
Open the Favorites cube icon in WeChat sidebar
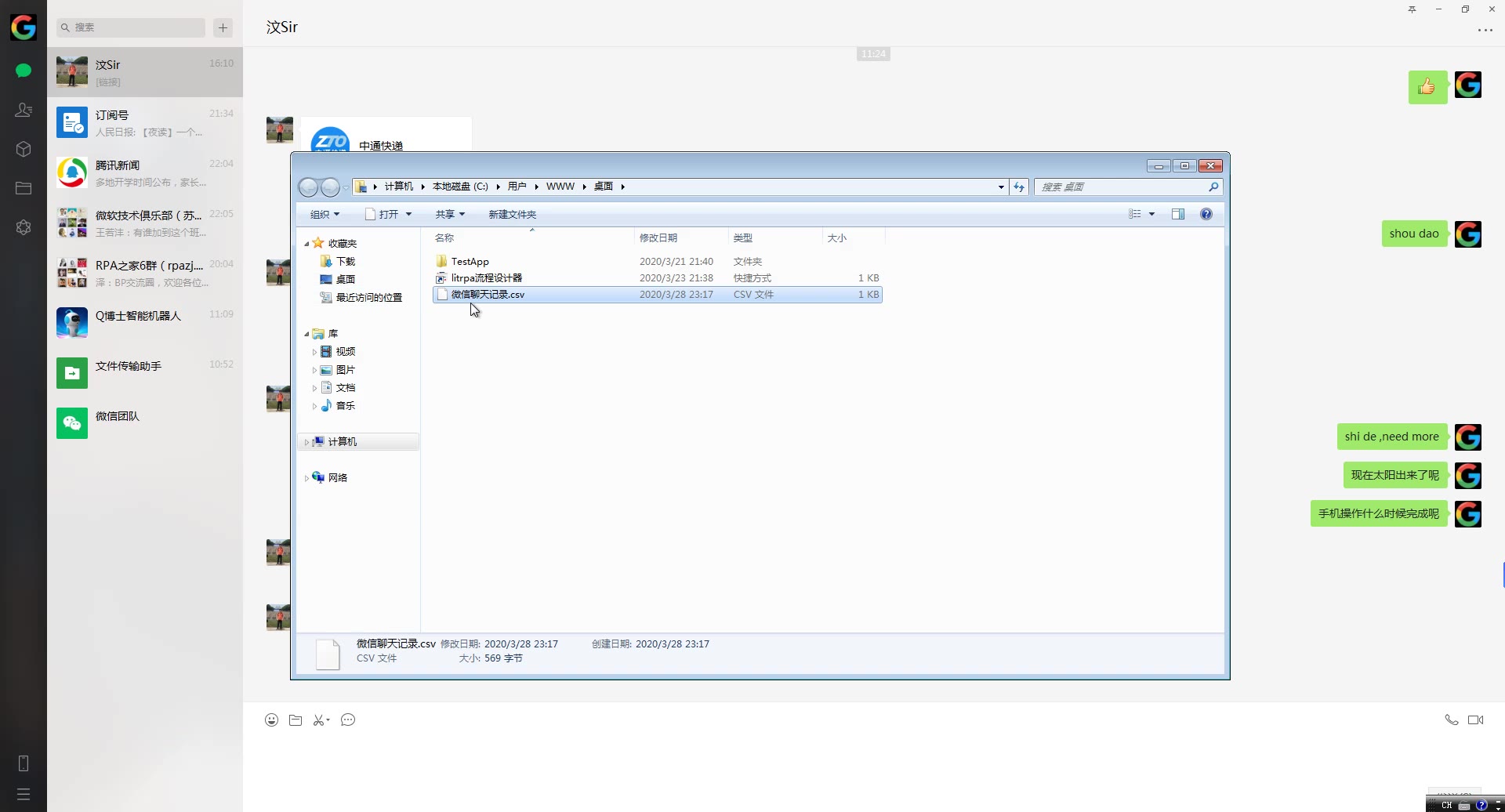click(x=24, y=149)
